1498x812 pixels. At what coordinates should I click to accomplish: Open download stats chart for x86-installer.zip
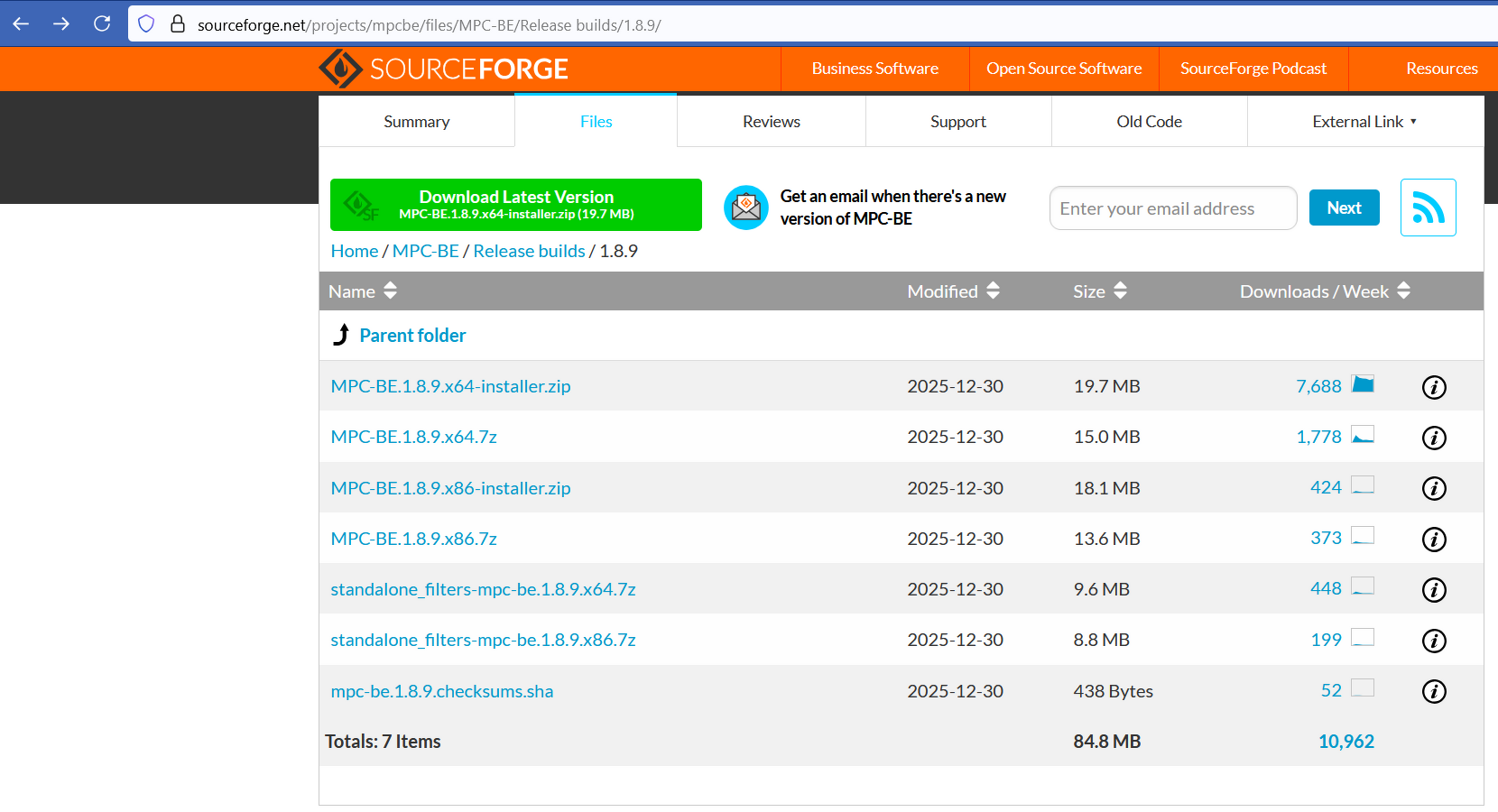click(1363, 485)
